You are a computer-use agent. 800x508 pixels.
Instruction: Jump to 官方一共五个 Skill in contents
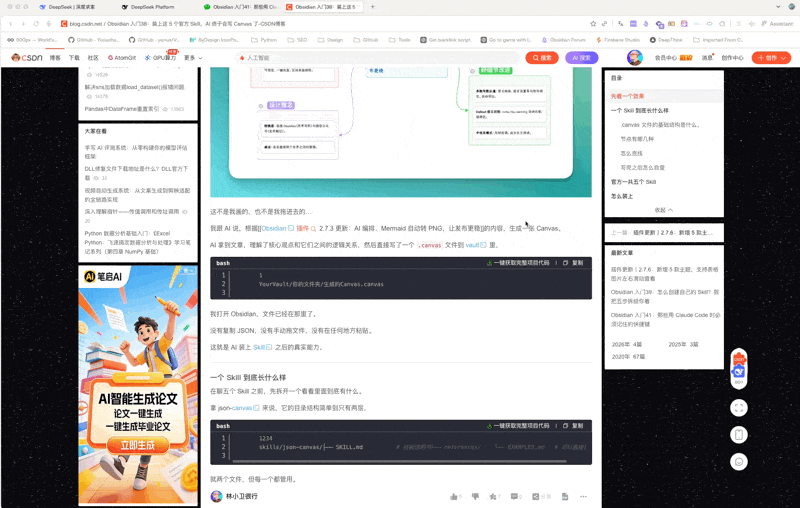point(633,182)
